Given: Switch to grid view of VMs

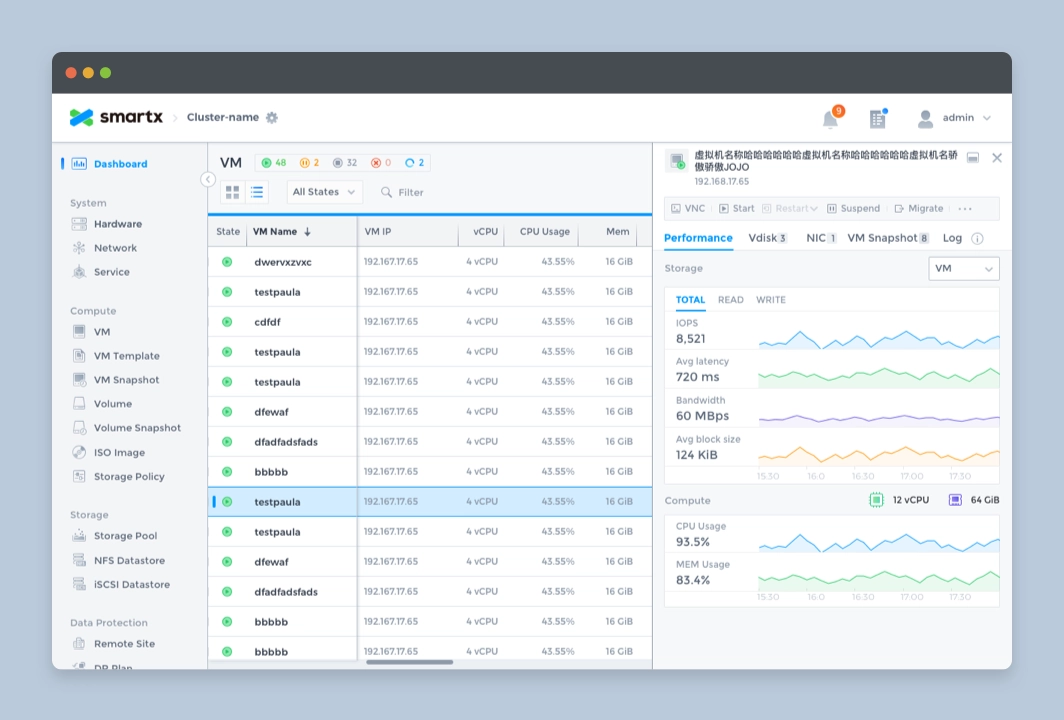Looking at the screenshot, I should tap(232, 192).
